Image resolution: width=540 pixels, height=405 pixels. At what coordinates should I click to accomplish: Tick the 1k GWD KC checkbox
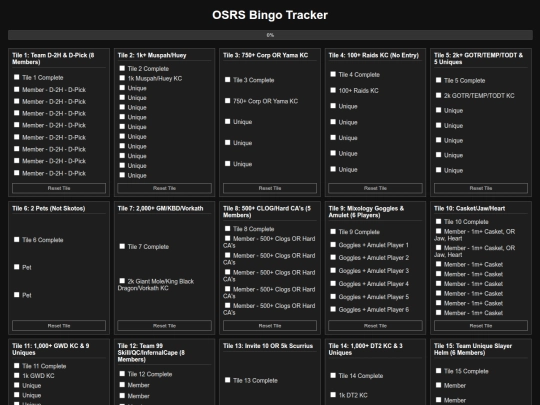pyautogui.click(x=17, y=375)
